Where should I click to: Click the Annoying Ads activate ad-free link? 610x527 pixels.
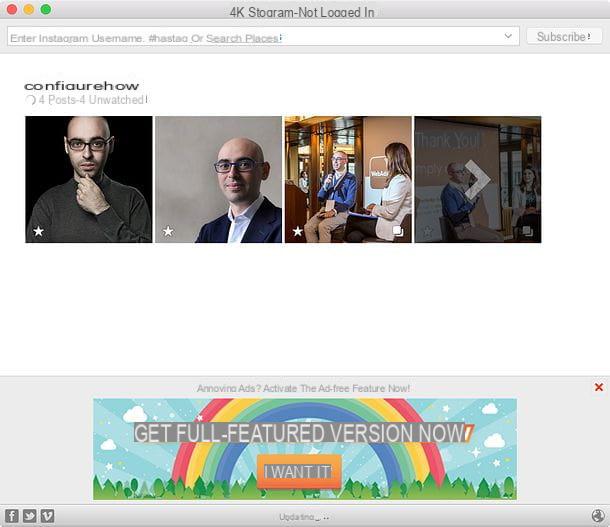(303, 388)
